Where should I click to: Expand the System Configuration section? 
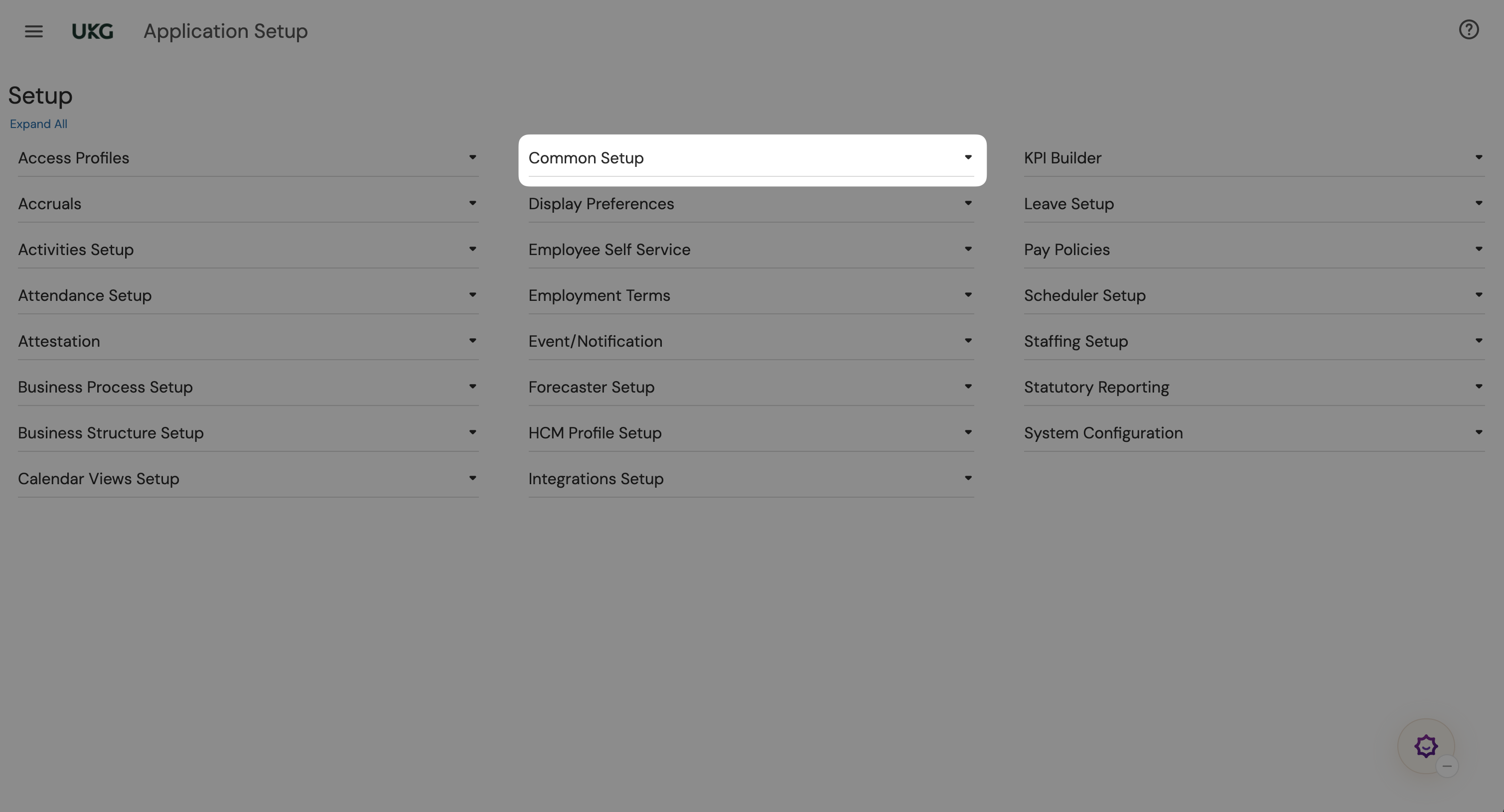click(1103, 433)
